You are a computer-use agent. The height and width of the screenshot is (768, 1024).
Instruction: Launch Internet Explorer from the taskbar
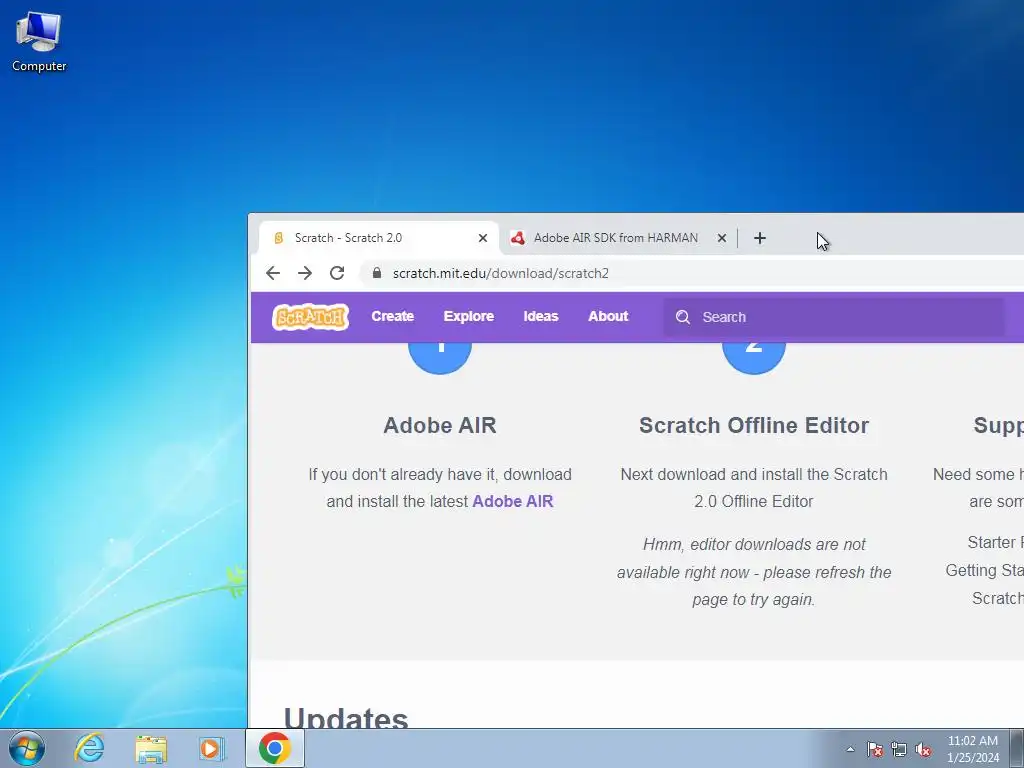coord(89,748)
